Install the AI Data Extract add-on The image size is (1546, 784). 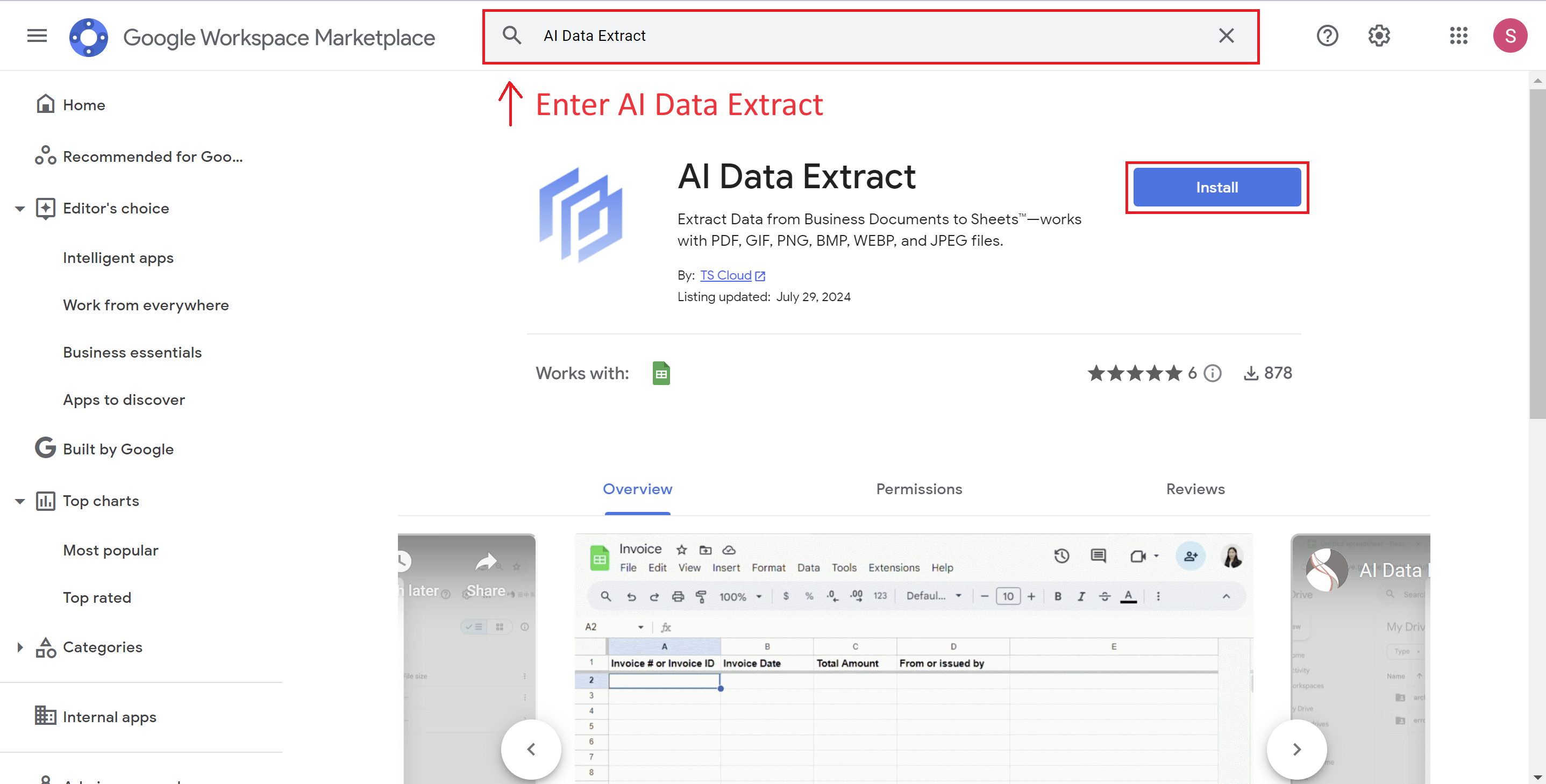tap(1217, 187)
